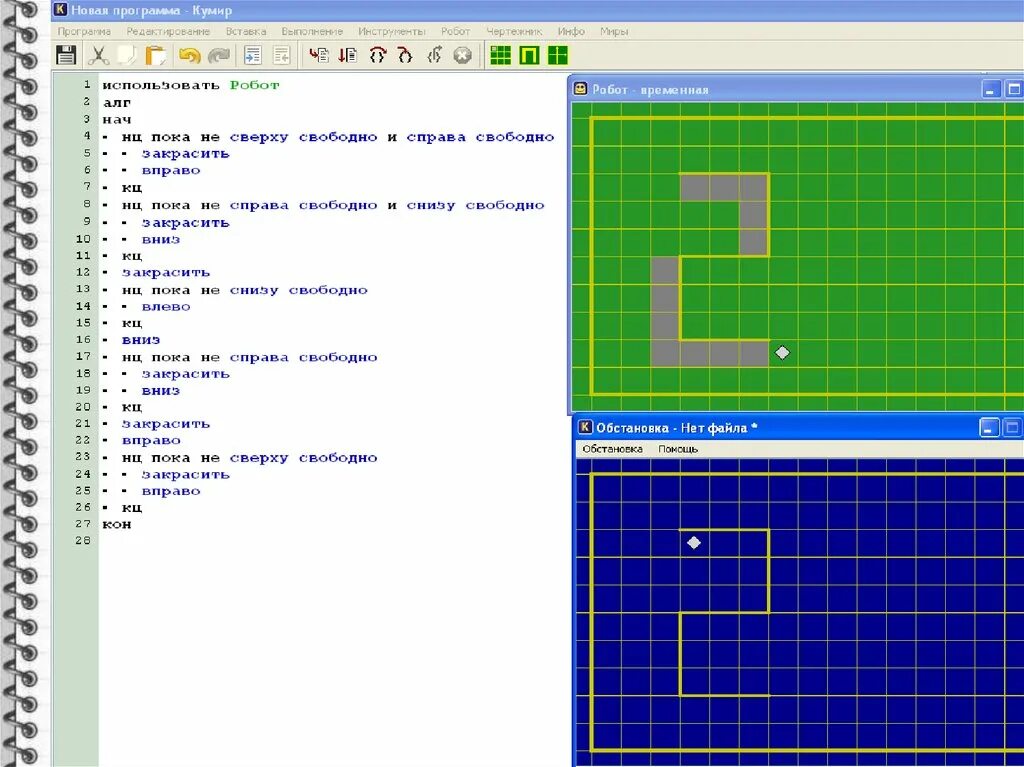Open the Миры menu
The height and width of the screenshot is (767, 1024).
[615, 31]
